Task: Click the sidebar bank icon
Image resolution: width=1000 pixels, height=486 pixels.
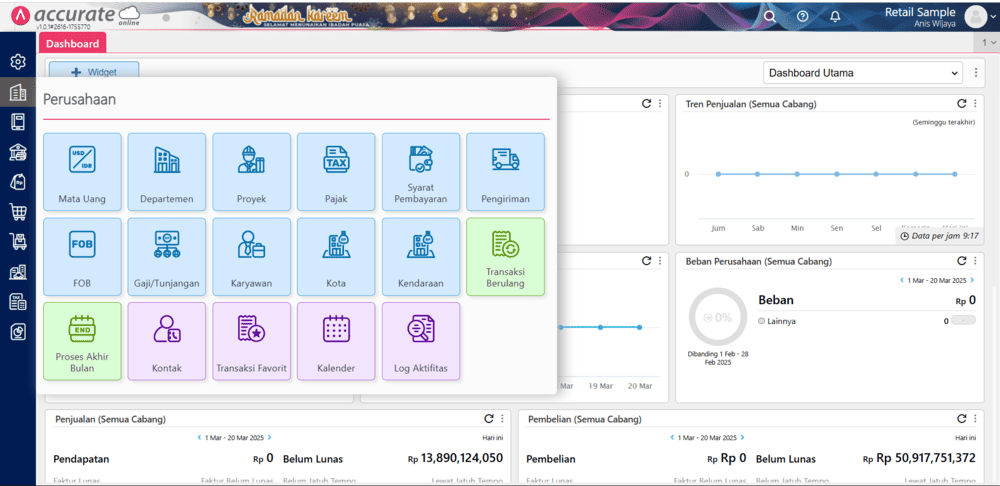Action: click(x=18, y=152)
